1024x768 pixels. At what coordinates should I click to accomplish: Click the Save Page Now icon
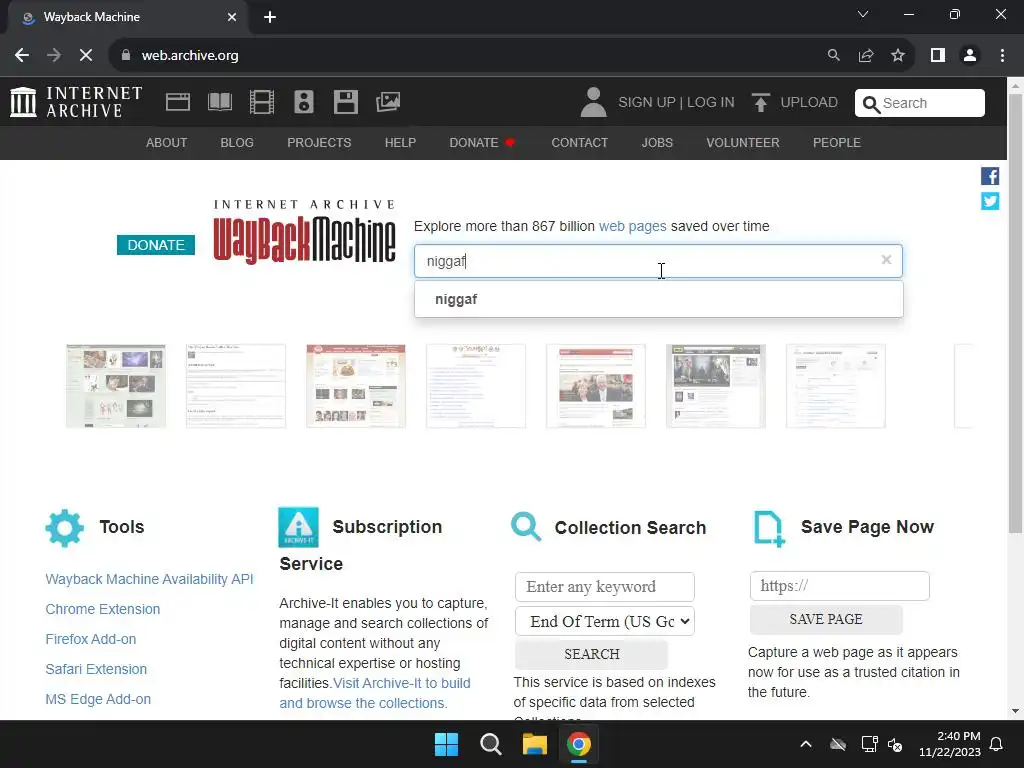pyautogui.click(x=769, y=528)
